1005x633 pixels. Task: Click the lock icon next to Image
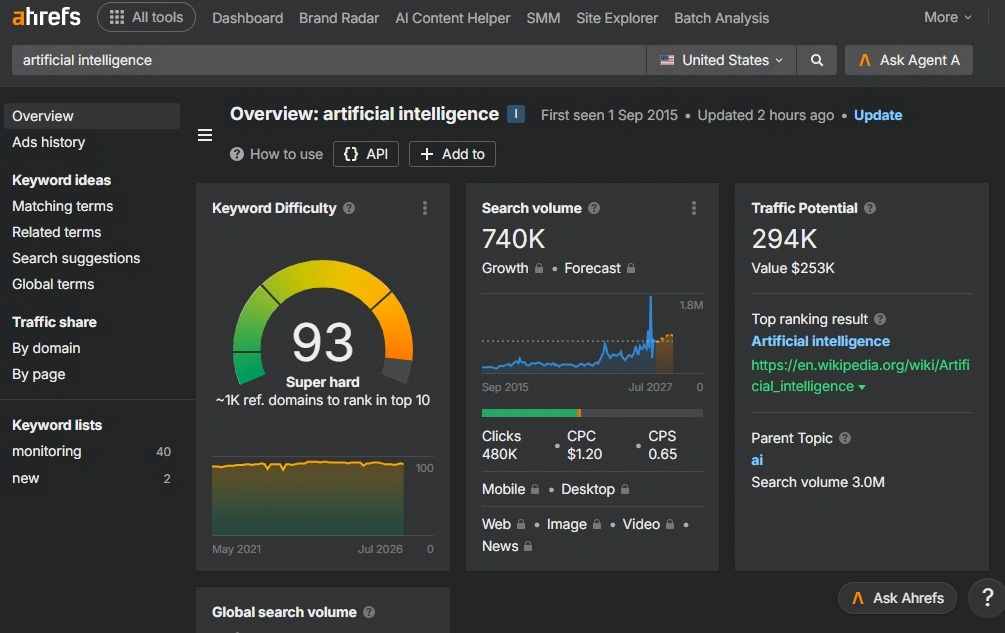(597, 525)
